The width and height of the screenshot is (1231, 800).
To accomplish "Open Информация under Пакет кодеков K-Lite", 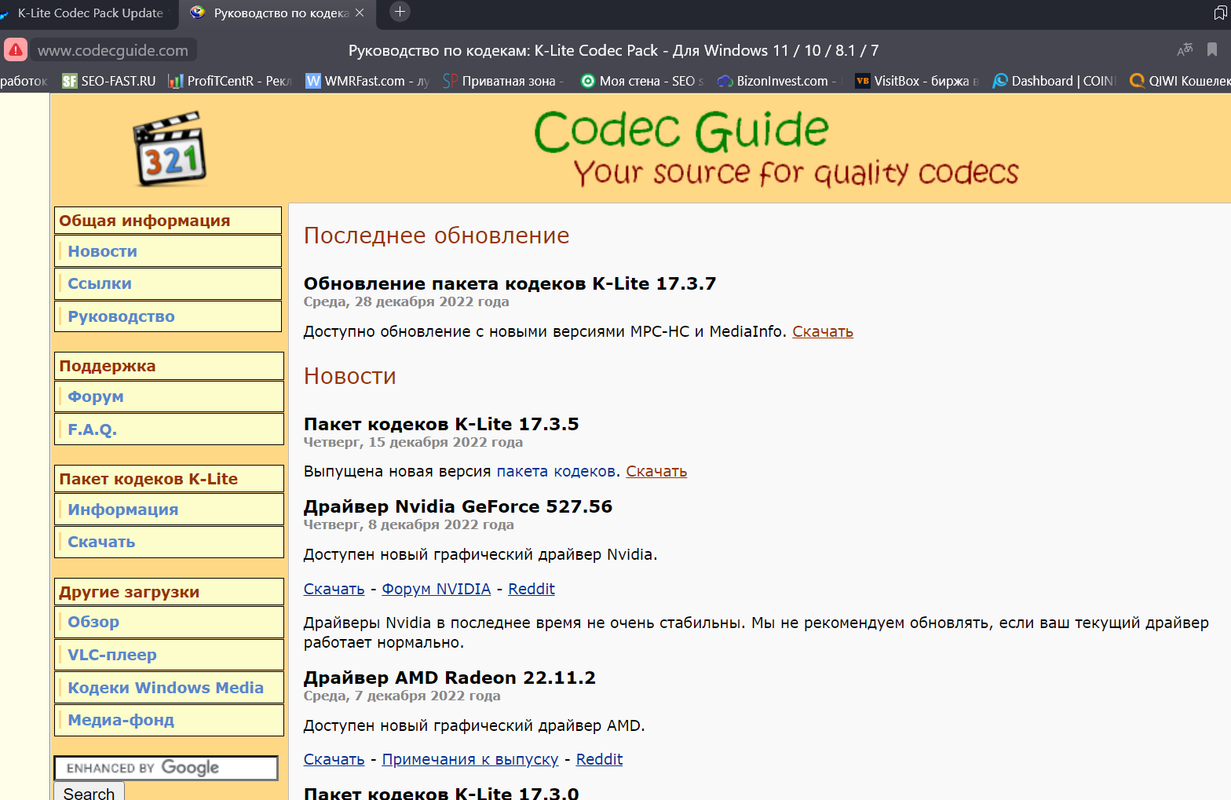I will (167, 510).
